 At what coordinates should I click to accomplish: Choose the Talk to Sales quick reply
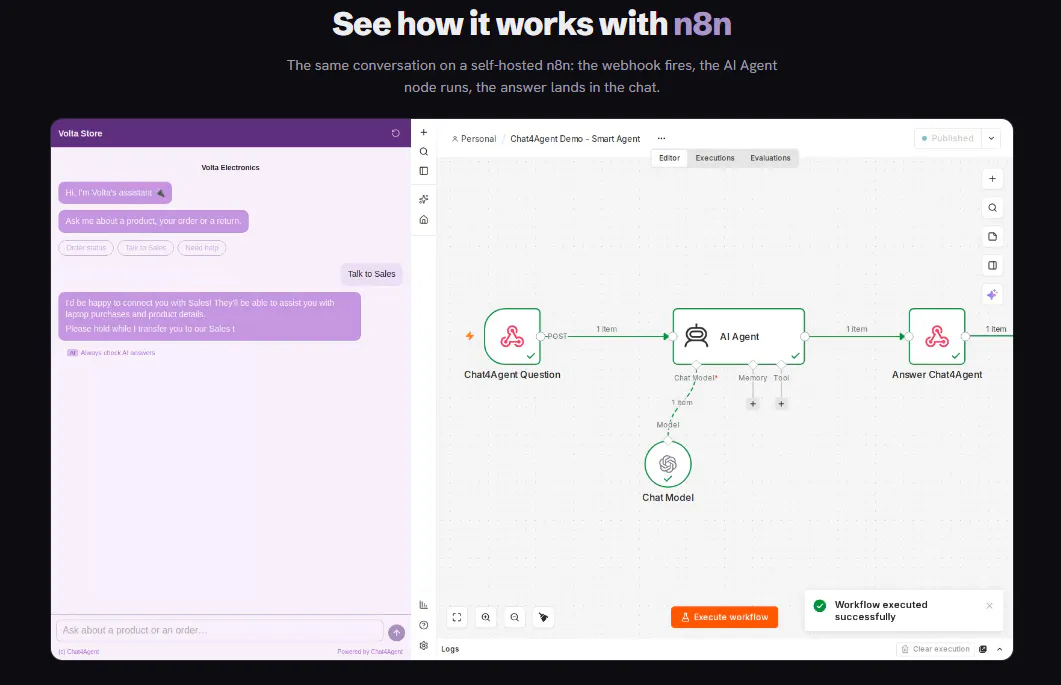tap(145, 248)
